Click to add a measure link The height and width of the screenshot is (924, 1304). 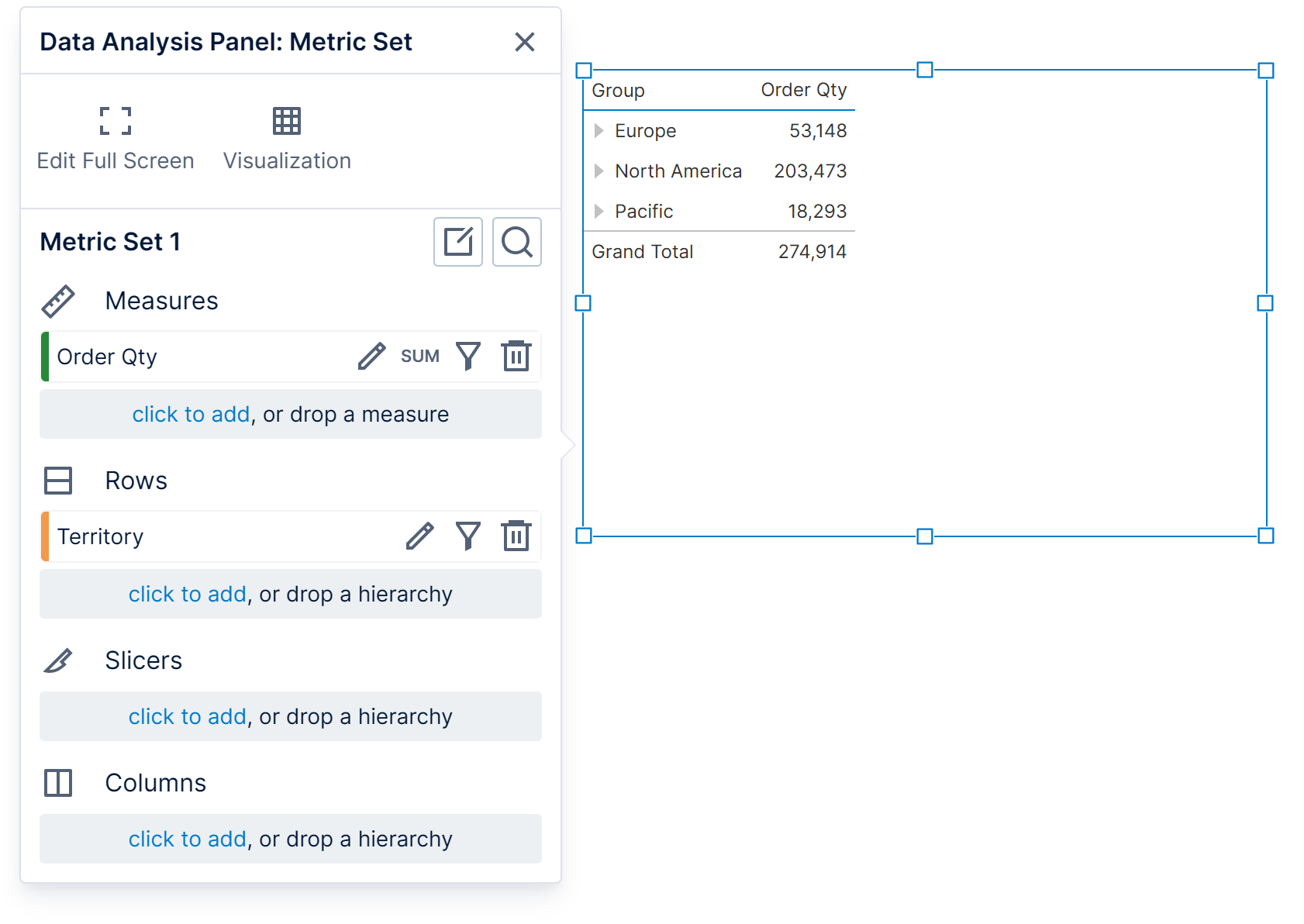191,415
